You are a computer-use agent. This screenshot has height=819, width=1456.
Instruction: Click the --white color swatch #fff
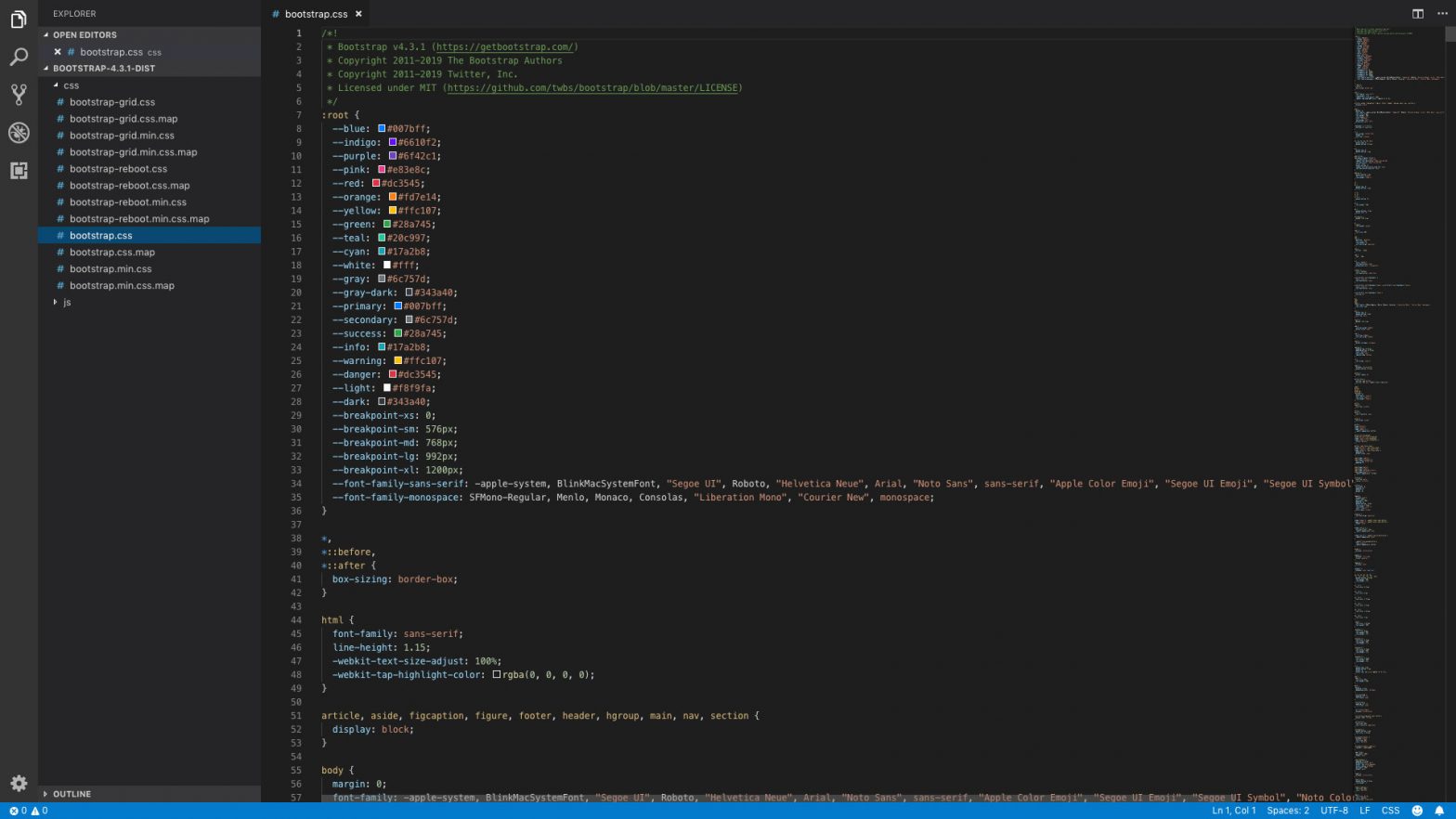387,265
